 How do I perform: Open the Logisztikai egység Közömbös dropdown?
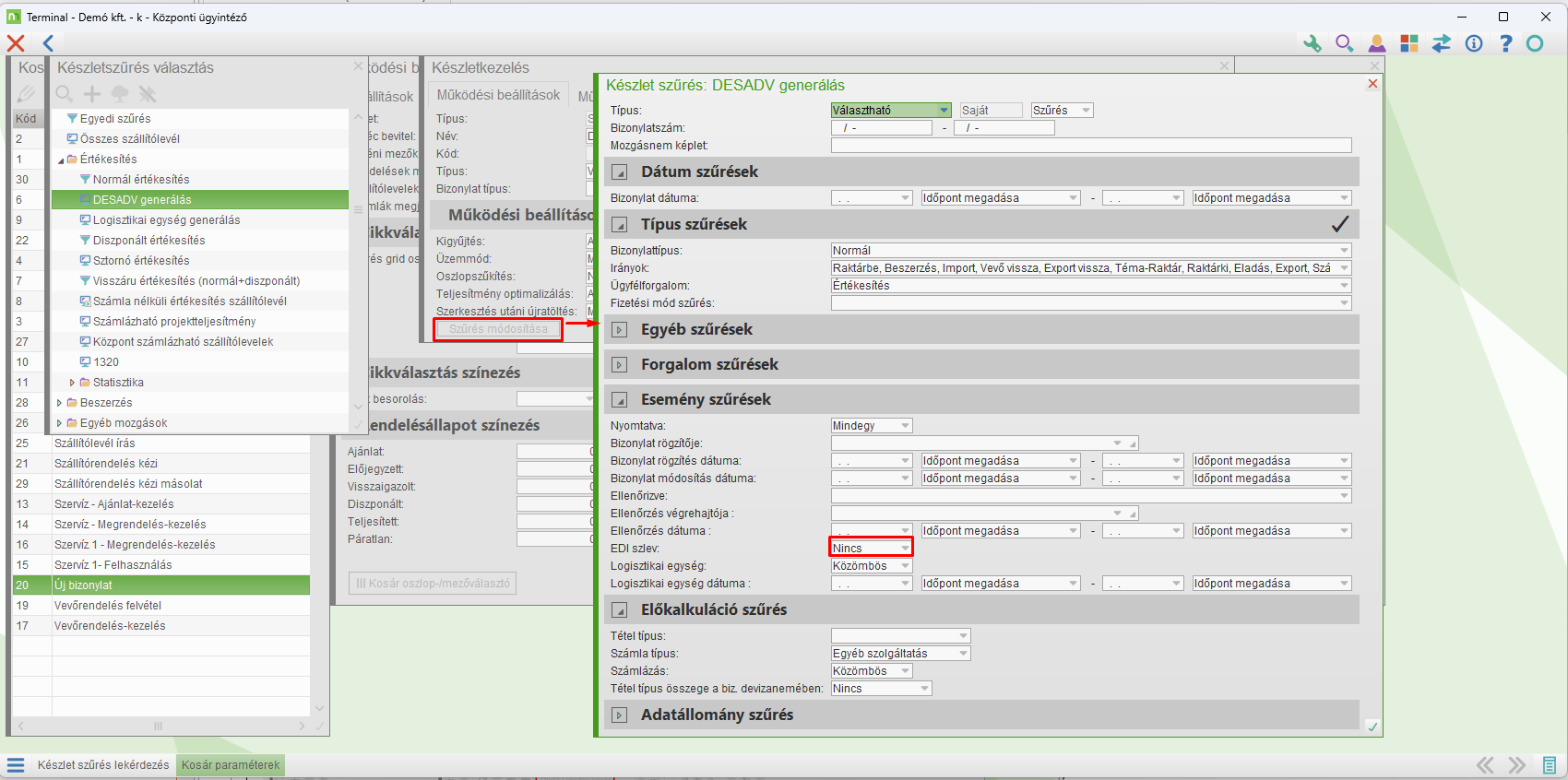(x=906, y=566)
